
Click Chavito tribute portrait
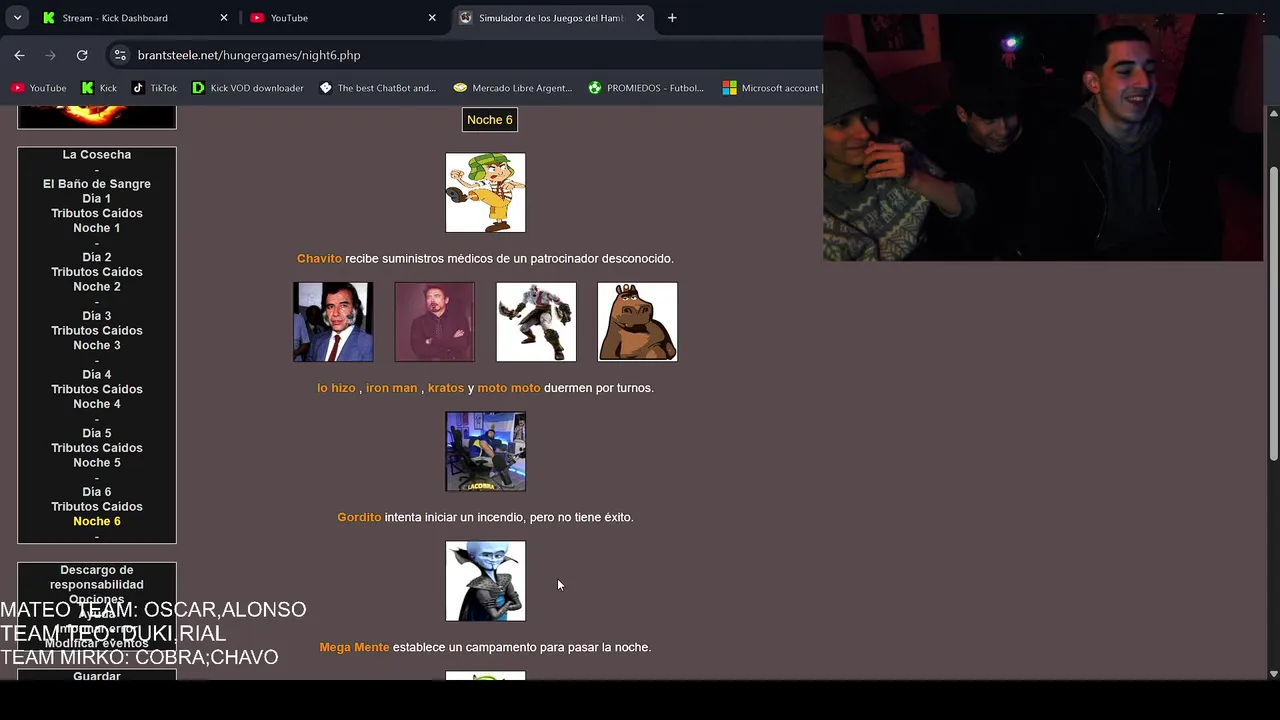pos(485,192)
